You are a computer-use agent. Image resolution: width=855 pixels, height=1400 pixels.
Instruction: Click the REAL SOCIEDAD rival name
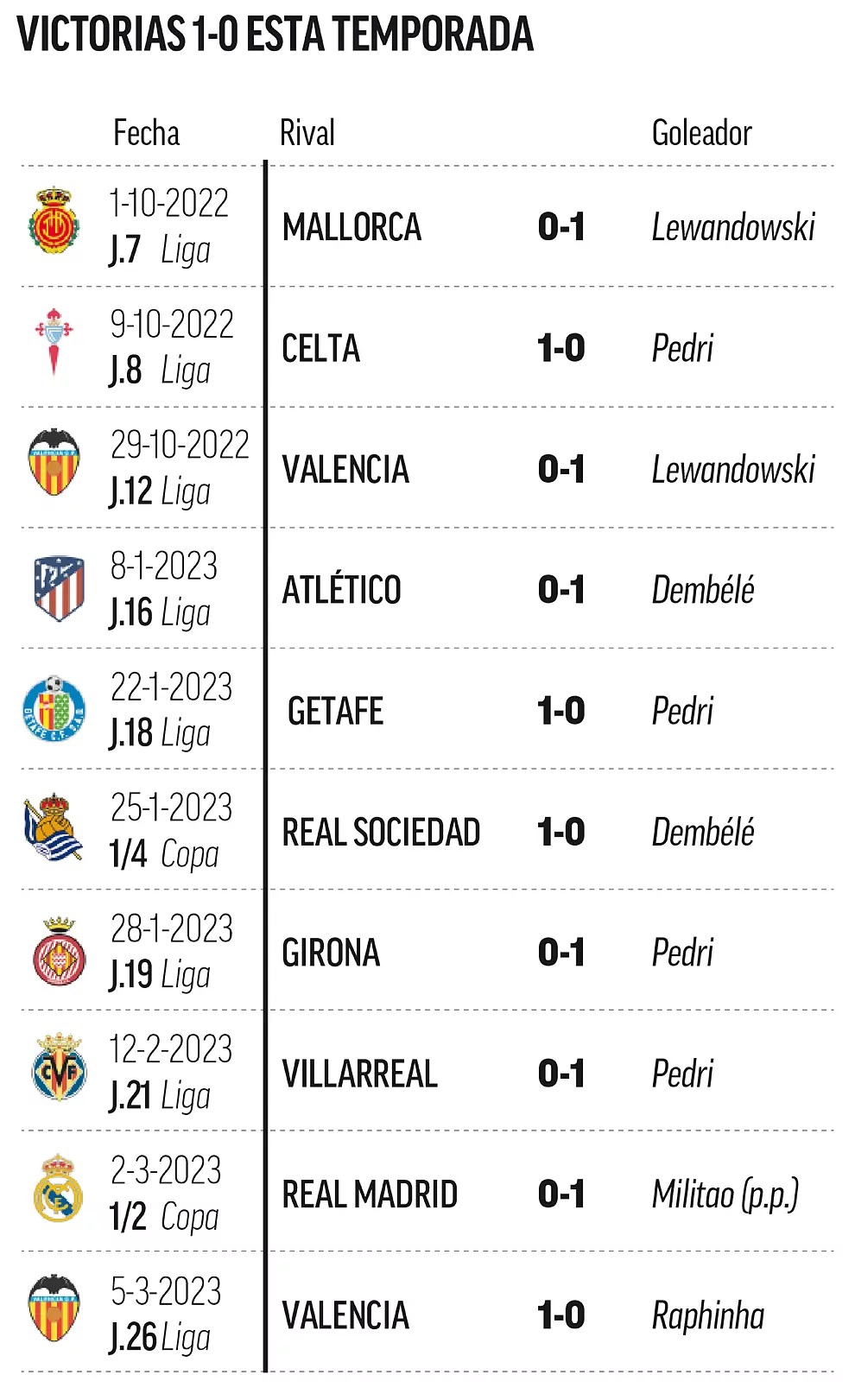tap(381, 832)
